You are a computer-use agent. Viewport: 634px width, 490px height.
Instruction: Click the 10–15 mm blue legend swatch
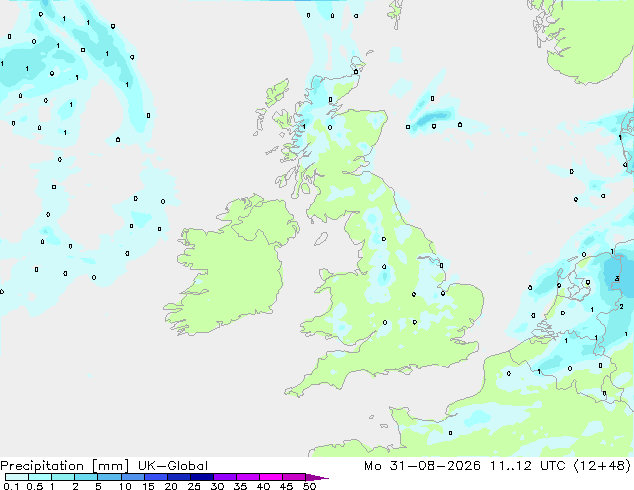click(x=133, y=477)
